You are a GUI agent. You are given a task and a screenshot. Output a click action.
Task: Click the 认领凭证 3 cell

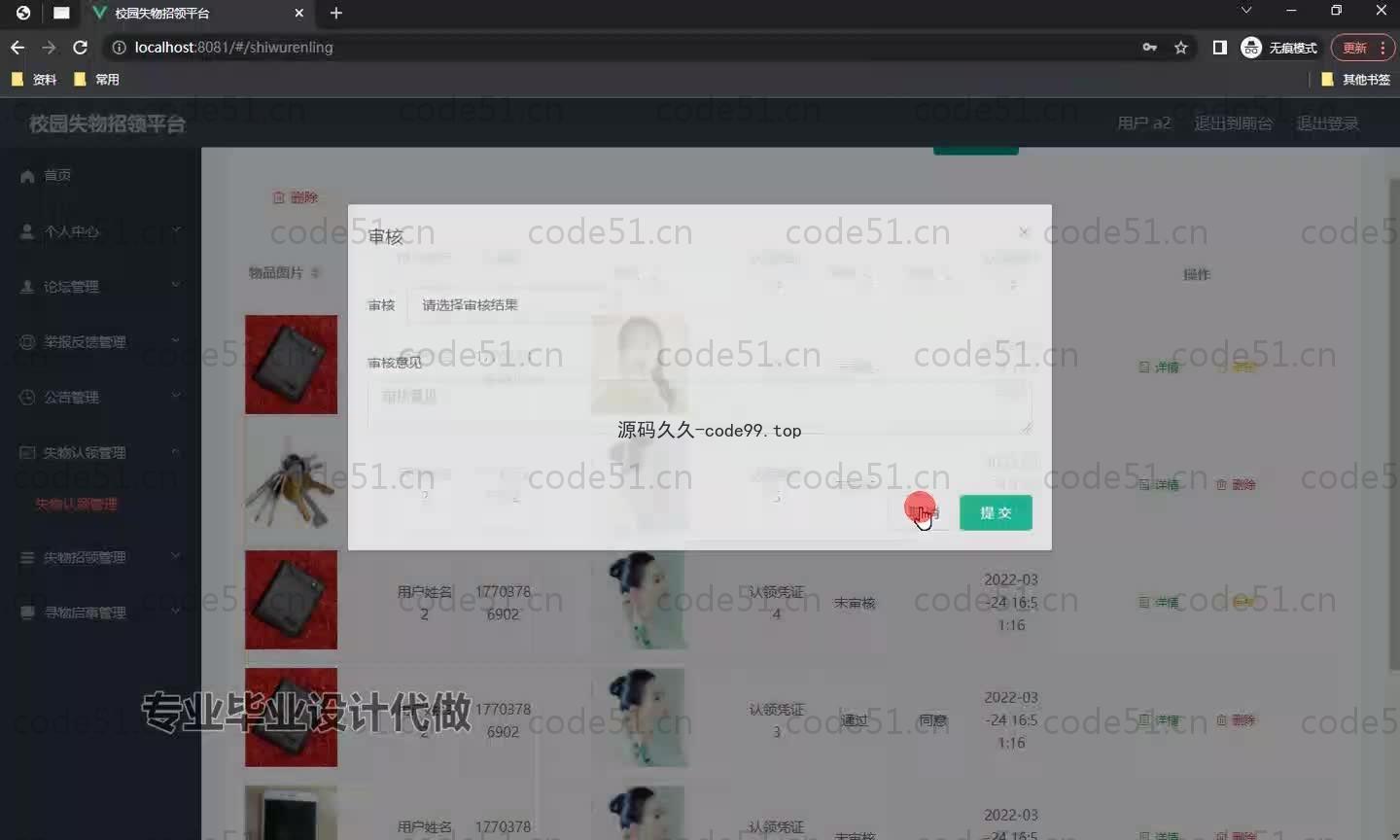pyautogui.click(x=777, y=720)
